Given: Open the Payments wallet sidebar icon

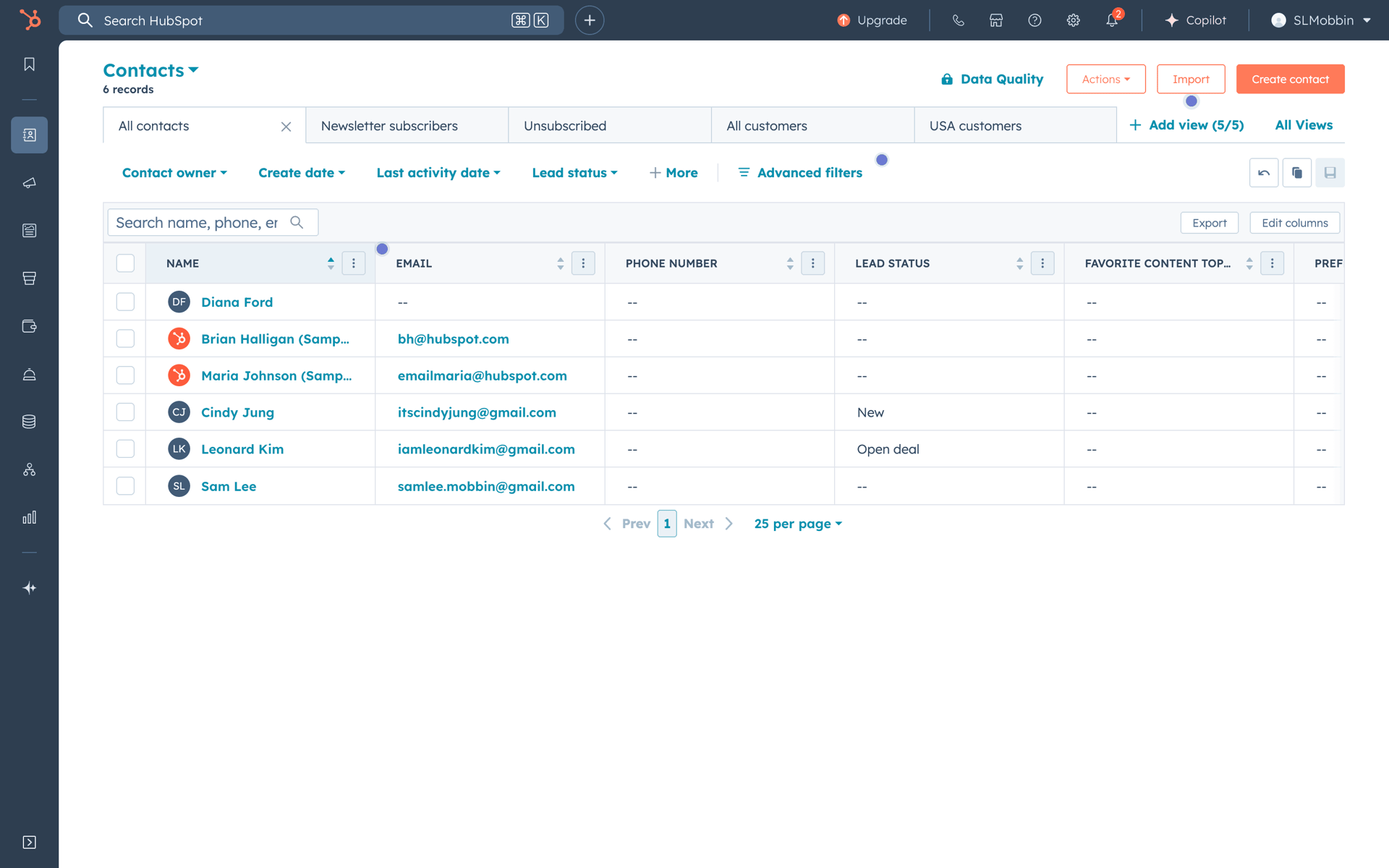Looking at the screenshot, I should [x=29, y=326].
